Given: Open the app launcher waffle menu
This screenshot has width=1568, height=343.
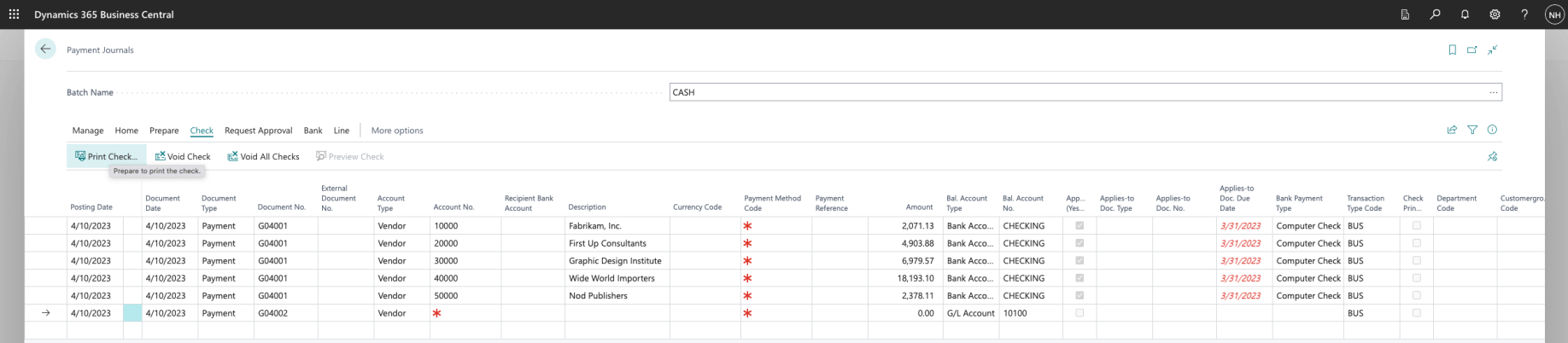Looking at the screenshot, I should (14, 15).
